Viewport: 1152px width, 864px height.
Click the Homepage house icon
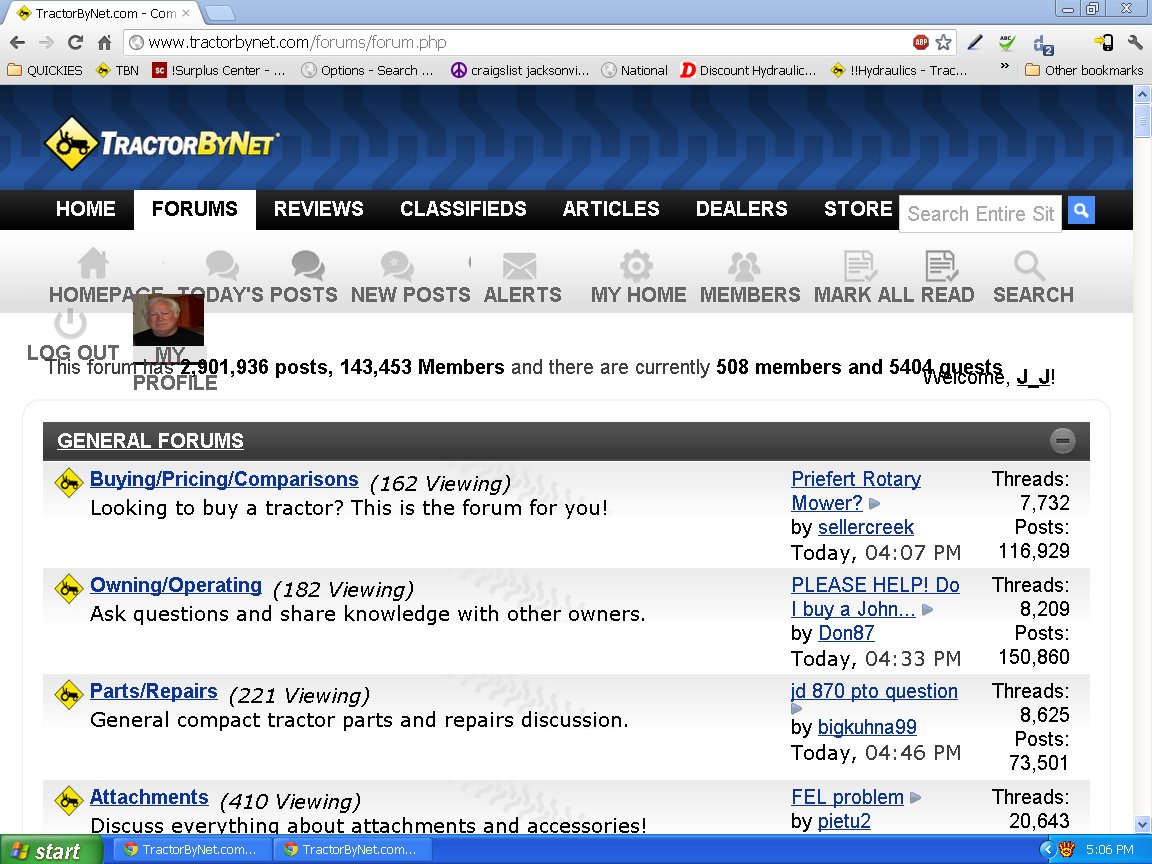point(93,265)
